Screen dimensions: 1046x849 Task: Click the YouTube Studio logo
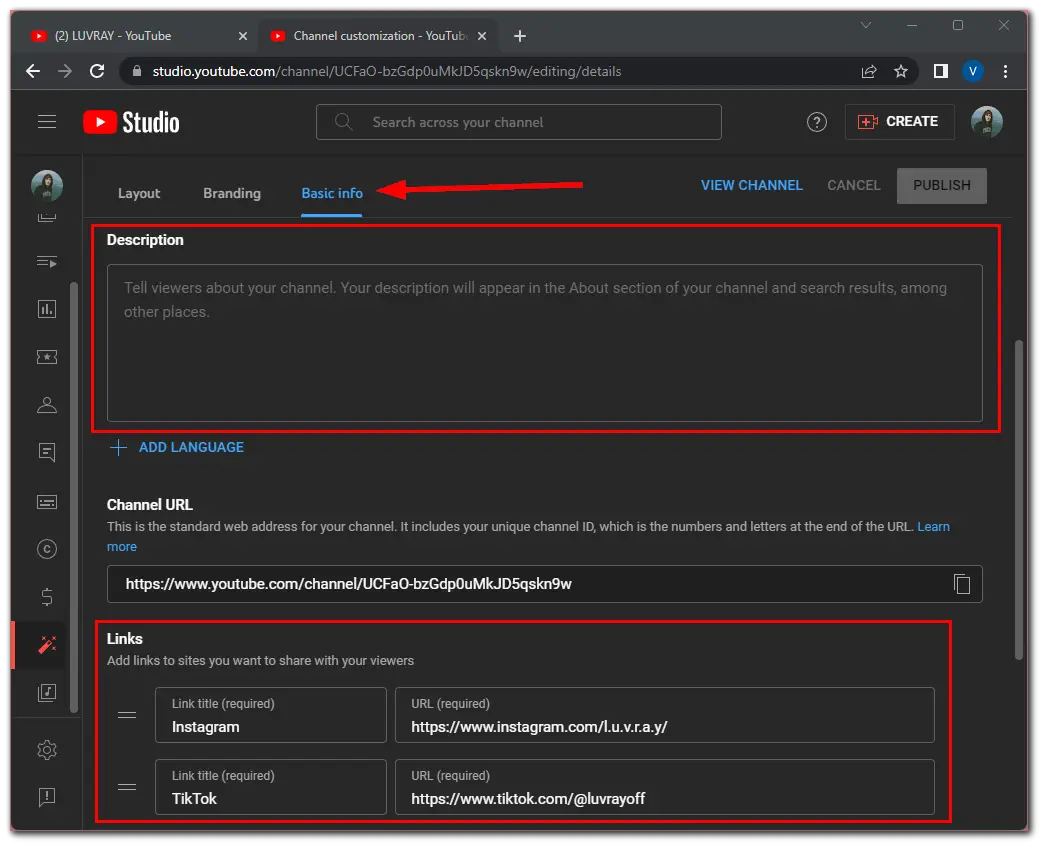point(131,122)
